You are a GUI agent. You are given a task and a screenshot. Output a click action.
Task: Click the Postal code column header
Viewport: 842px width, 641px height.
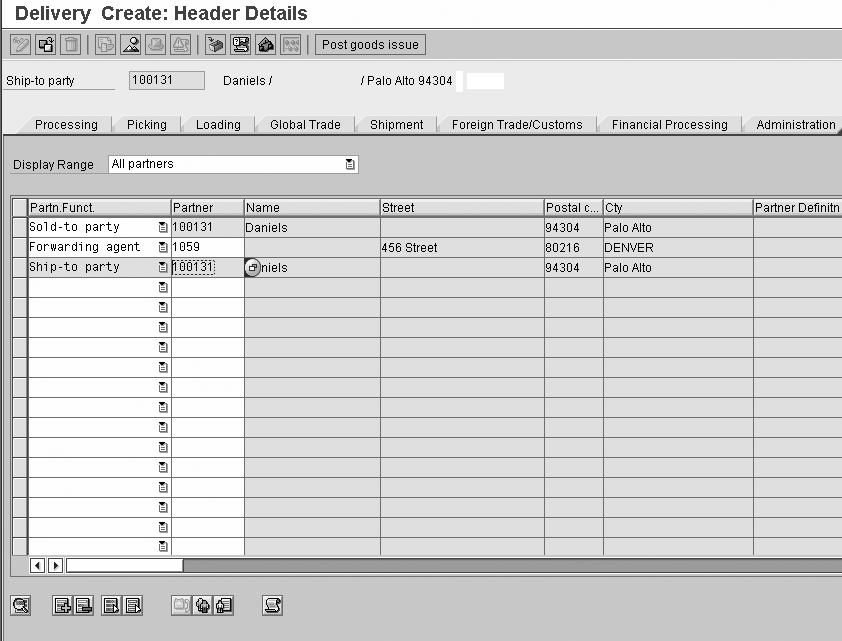574,207
